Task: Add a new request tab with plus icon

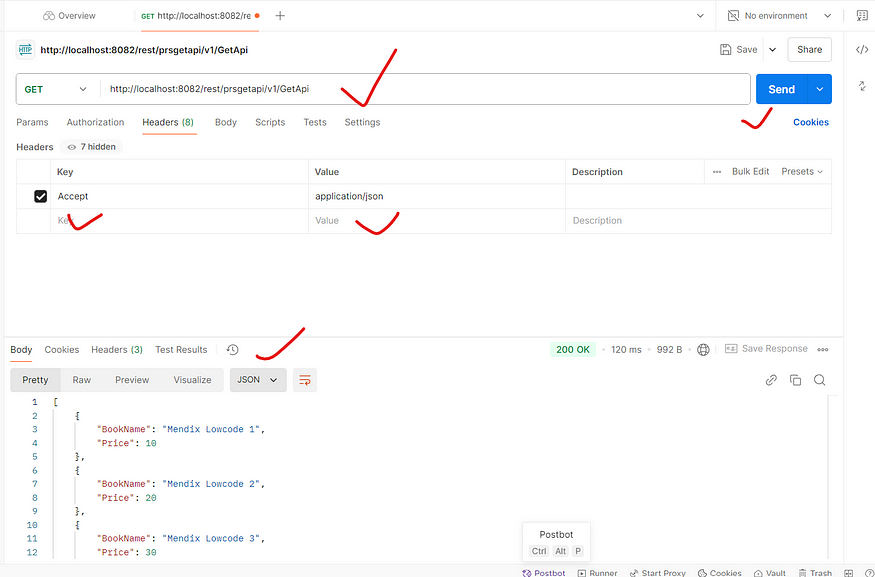Action: 280,16
